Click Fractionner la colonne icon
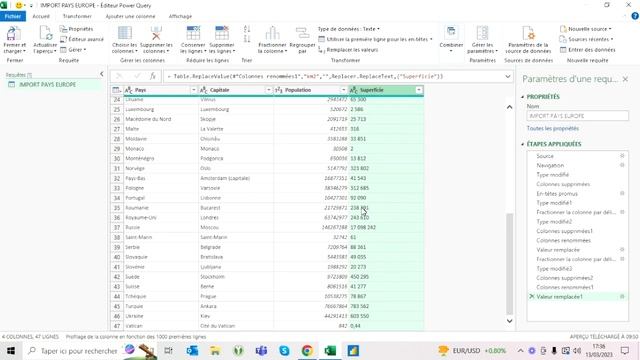 click(272, 33)
